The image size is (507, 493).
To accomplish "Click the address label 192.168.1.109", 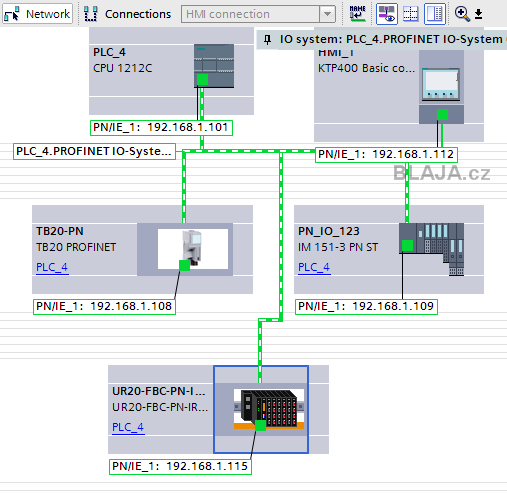I will 366,307.
